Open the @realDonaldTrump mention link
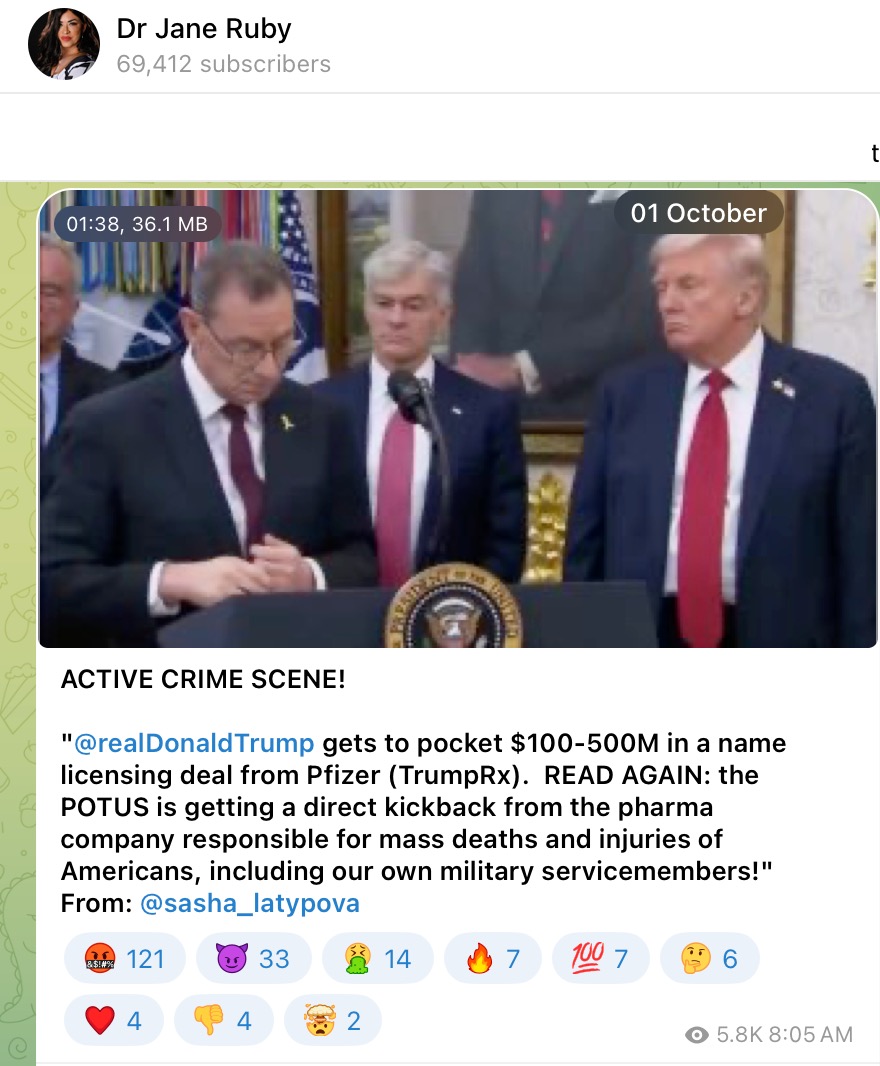Image resolution: width=880 pixels, height=1066 pixels. point(194,743)
